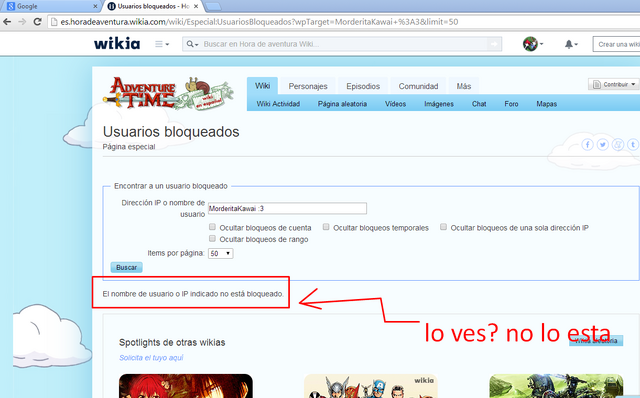640x398 pixels.
Task: Click the Adventure Time wiki logo
Action: pos(167,93)
